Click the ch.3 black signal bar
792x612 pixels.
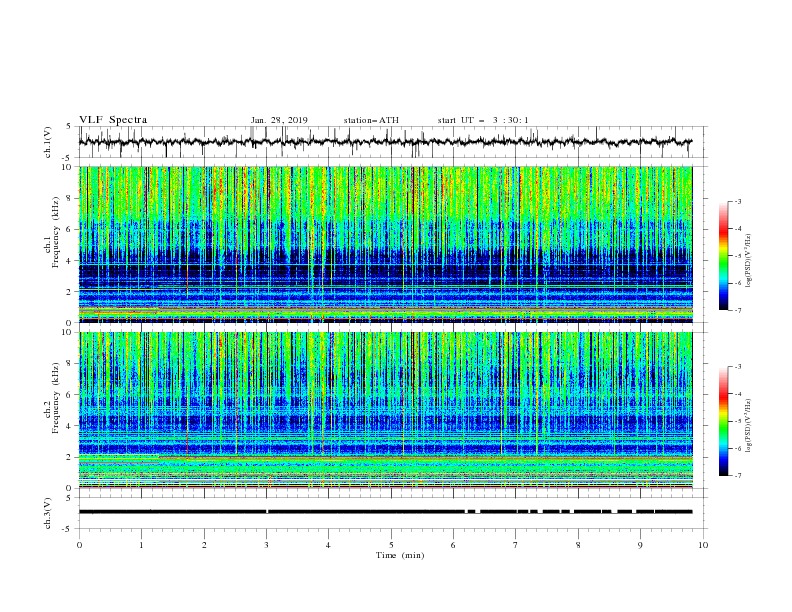(385, 512)
